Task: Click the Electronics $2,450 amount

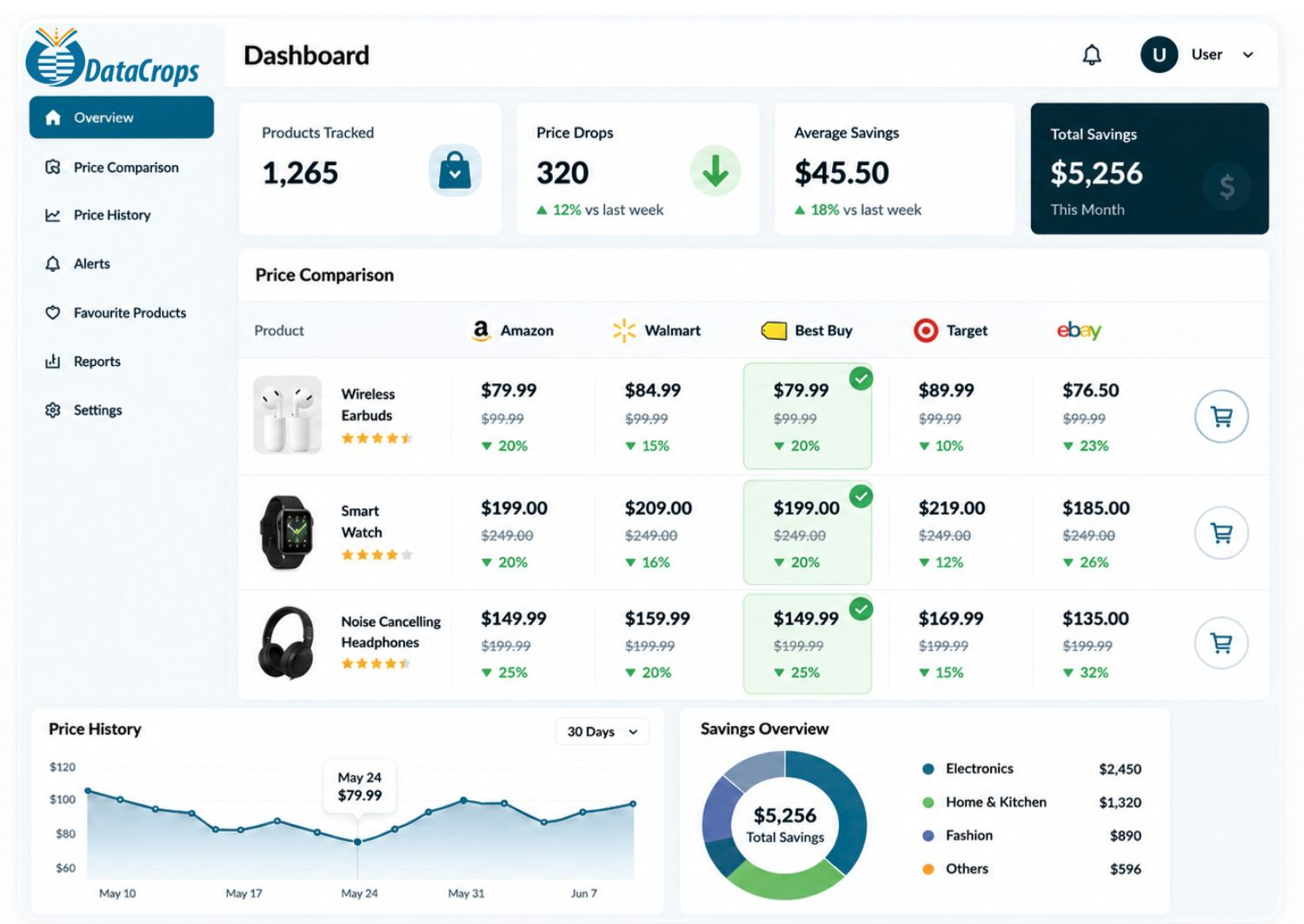Action: 1120,769
